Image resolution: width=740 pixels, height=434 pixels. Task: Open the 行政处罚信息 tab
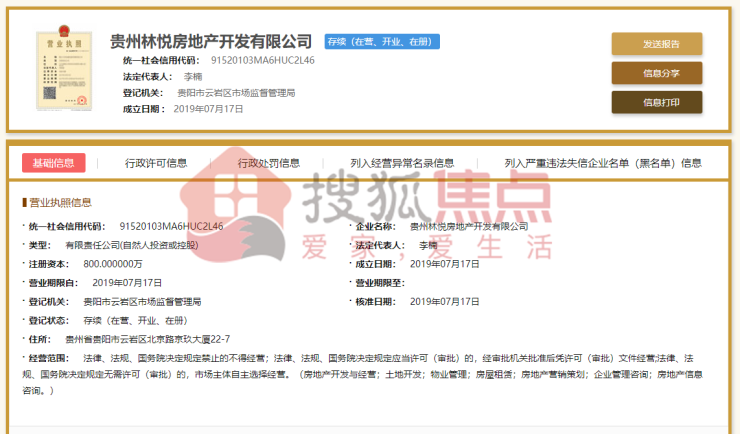[269, 163]
